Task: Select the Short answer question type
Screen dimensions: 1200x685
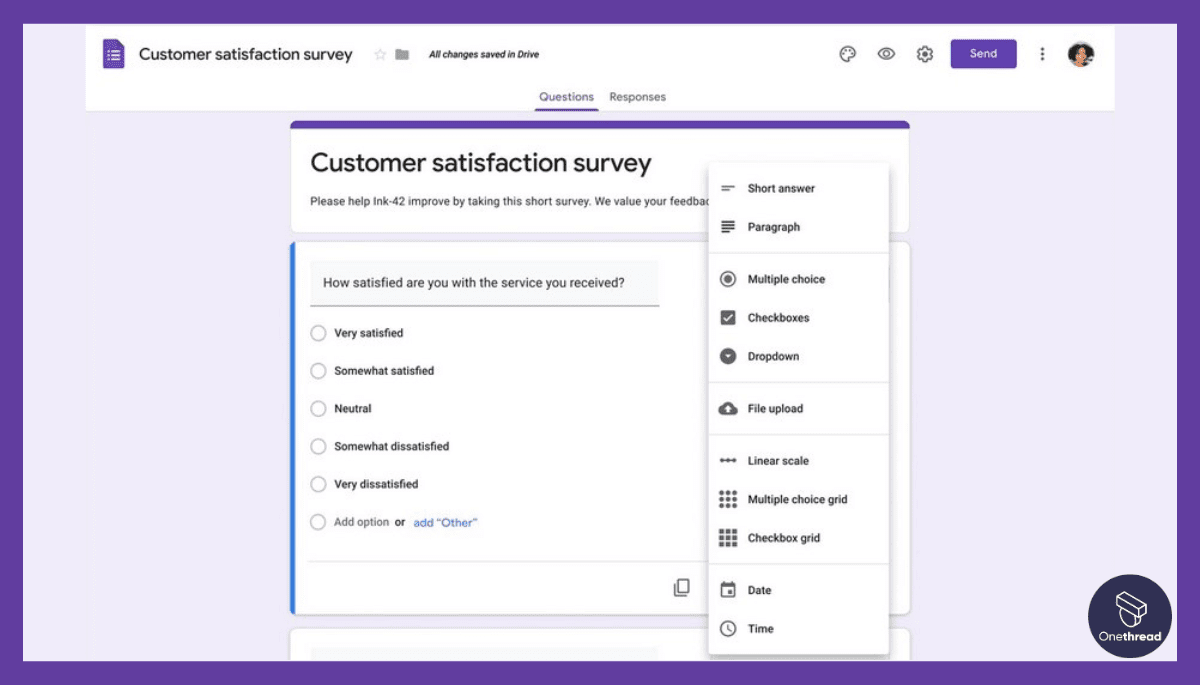Action: [781, 188]
